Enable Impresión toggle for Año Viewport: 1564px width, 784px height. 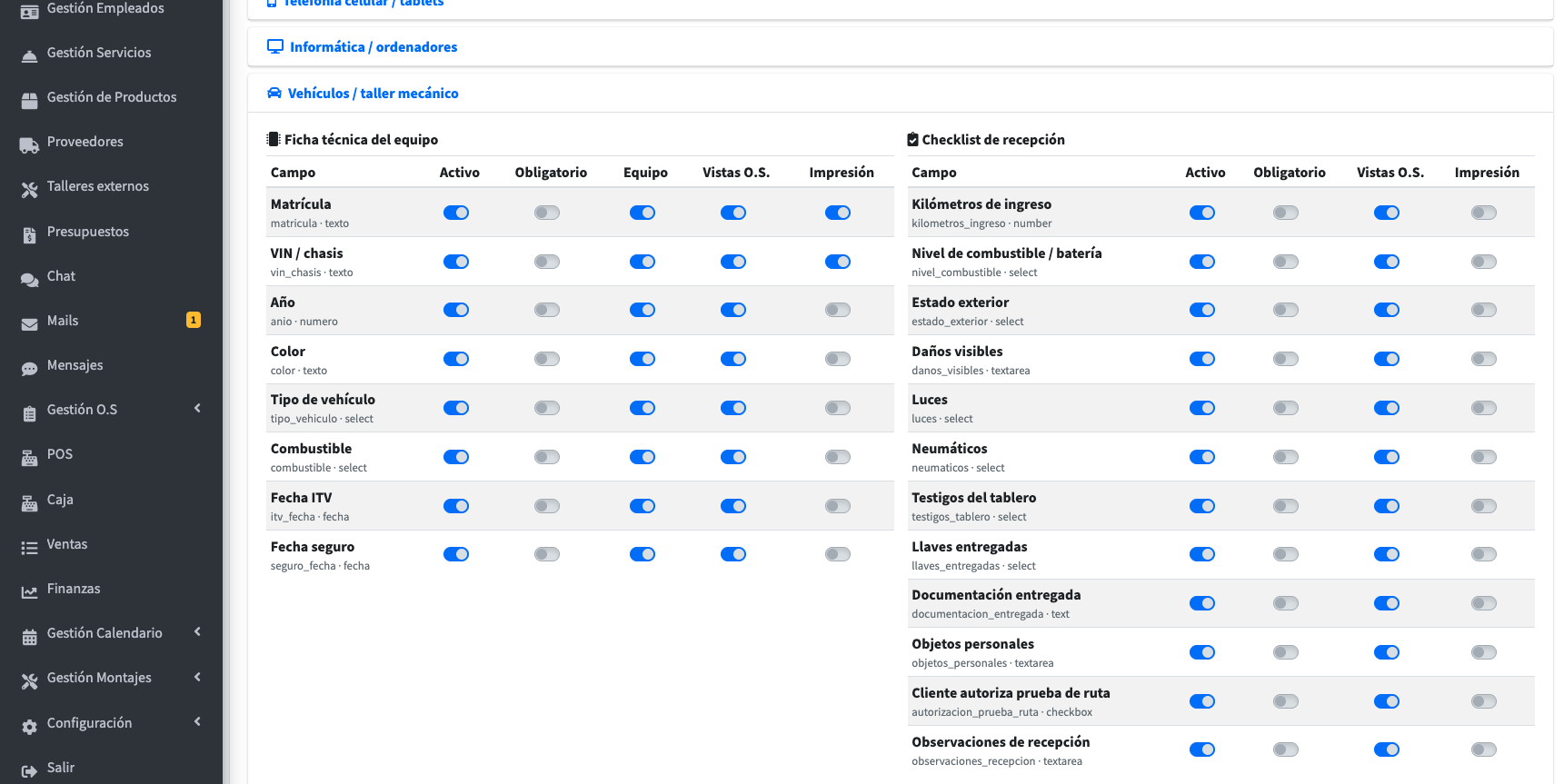[x=838, y=310]
